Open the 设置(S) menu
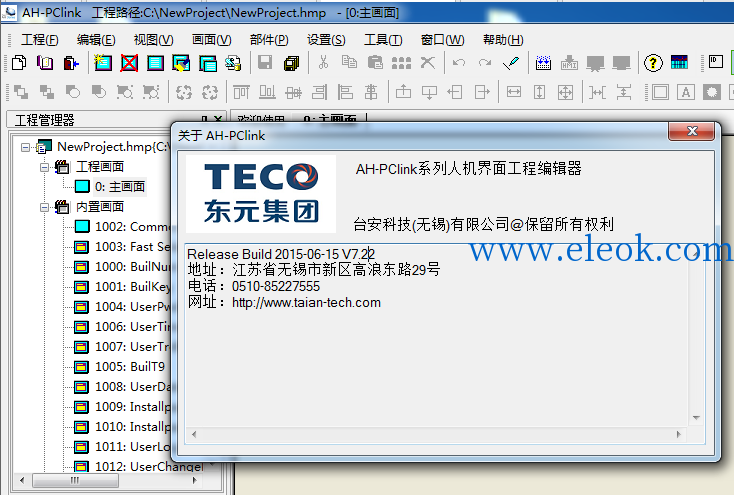The image size is (734, 495). coord(326,40)
